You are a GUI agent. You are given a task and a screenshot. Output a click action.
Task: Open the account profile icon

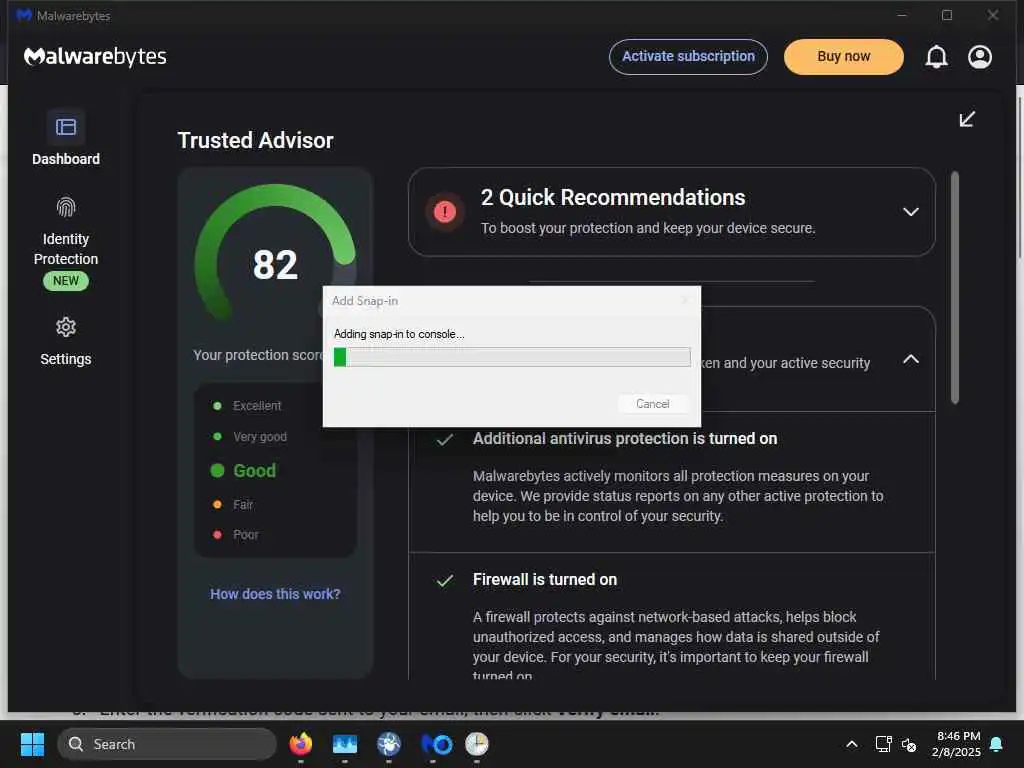(980, 57)
